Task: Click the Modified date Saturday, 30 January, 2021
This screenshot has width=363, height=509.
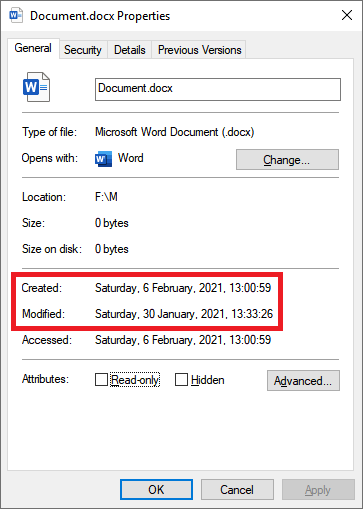Action: [184, 314]
